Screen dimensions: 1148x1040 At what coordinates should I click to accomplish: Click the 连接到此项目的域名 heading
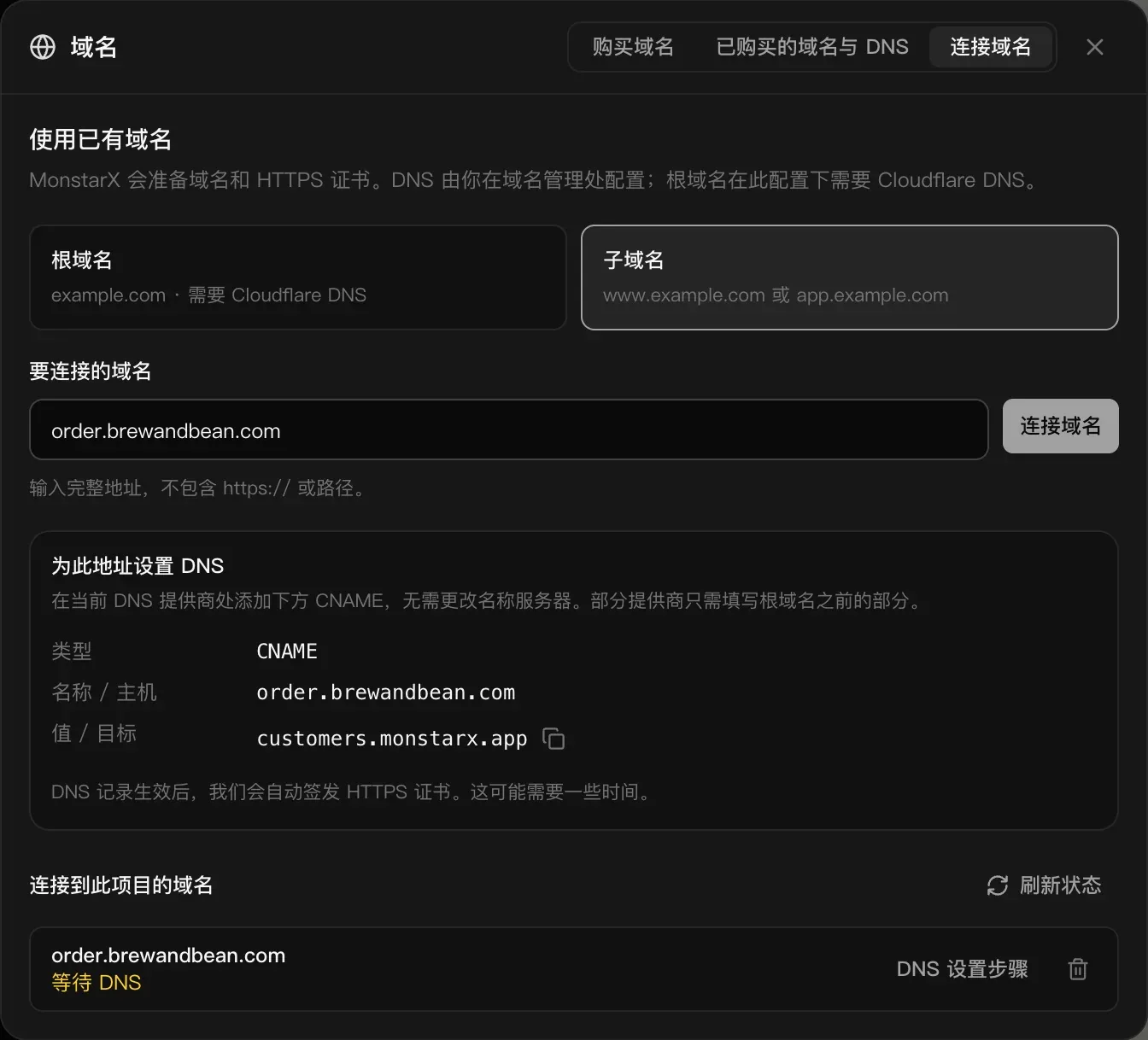[x=121, y=885]
